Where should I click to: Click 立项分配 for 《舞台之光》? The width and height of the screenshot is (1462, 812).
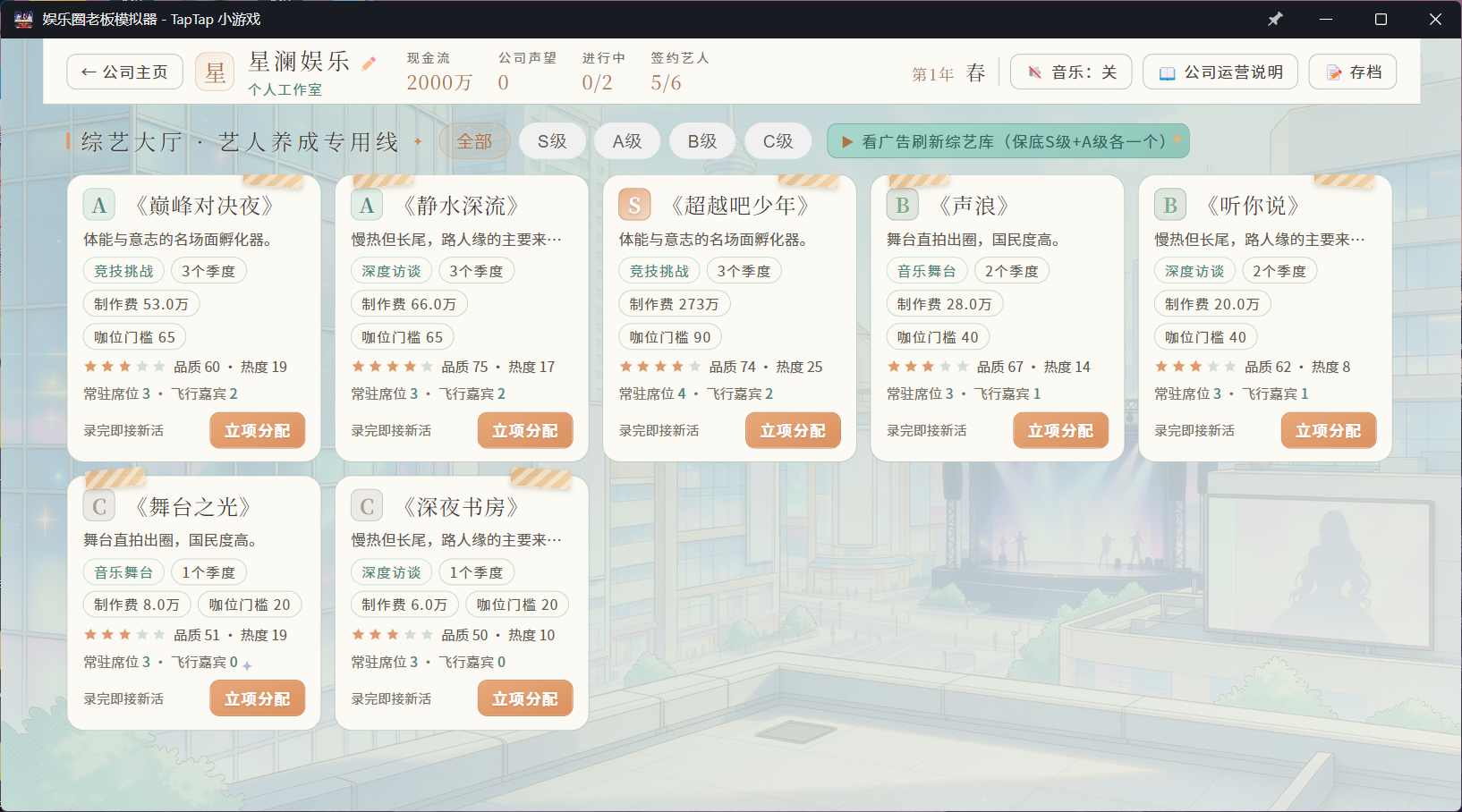tap(258, 698)
